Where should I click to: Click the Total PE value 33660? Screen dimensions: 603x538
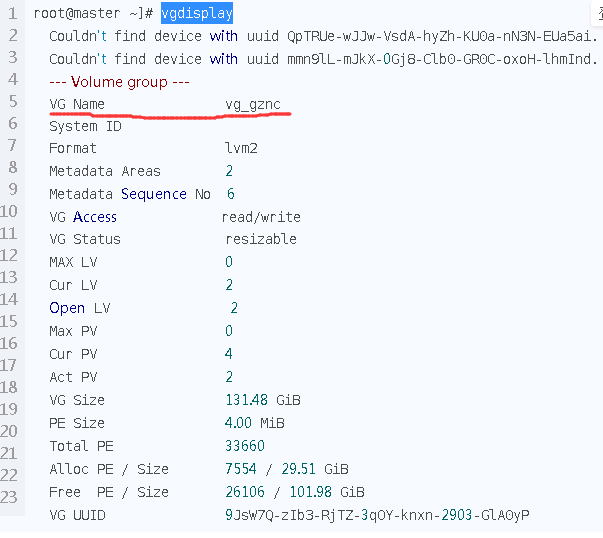coord(245,446)
